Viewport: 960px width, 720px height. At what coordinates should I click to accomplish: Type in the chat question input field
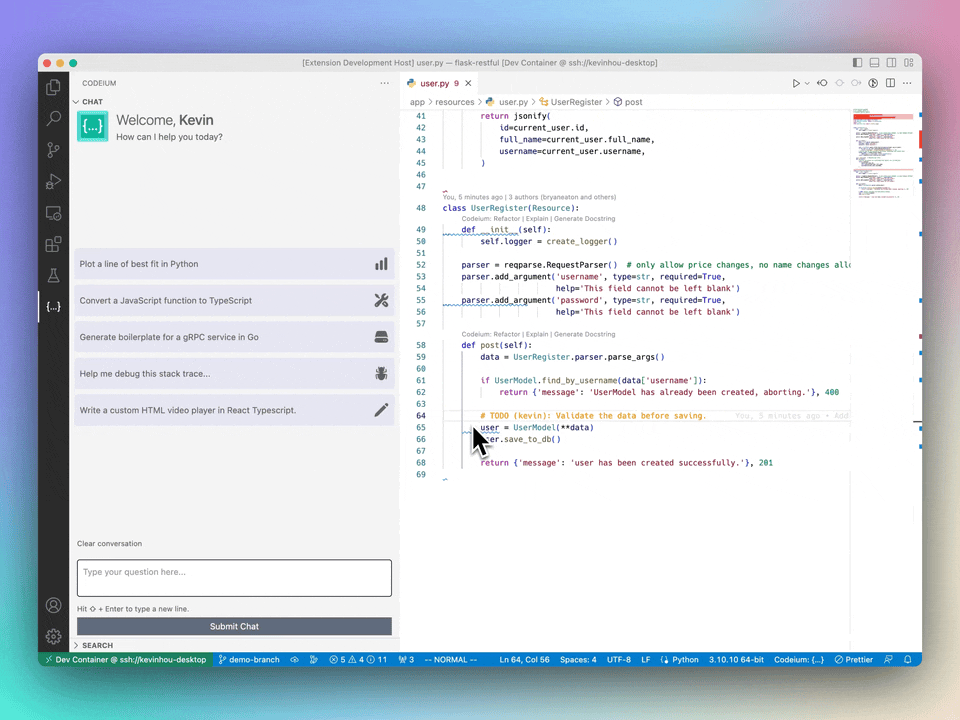point(234,577)
